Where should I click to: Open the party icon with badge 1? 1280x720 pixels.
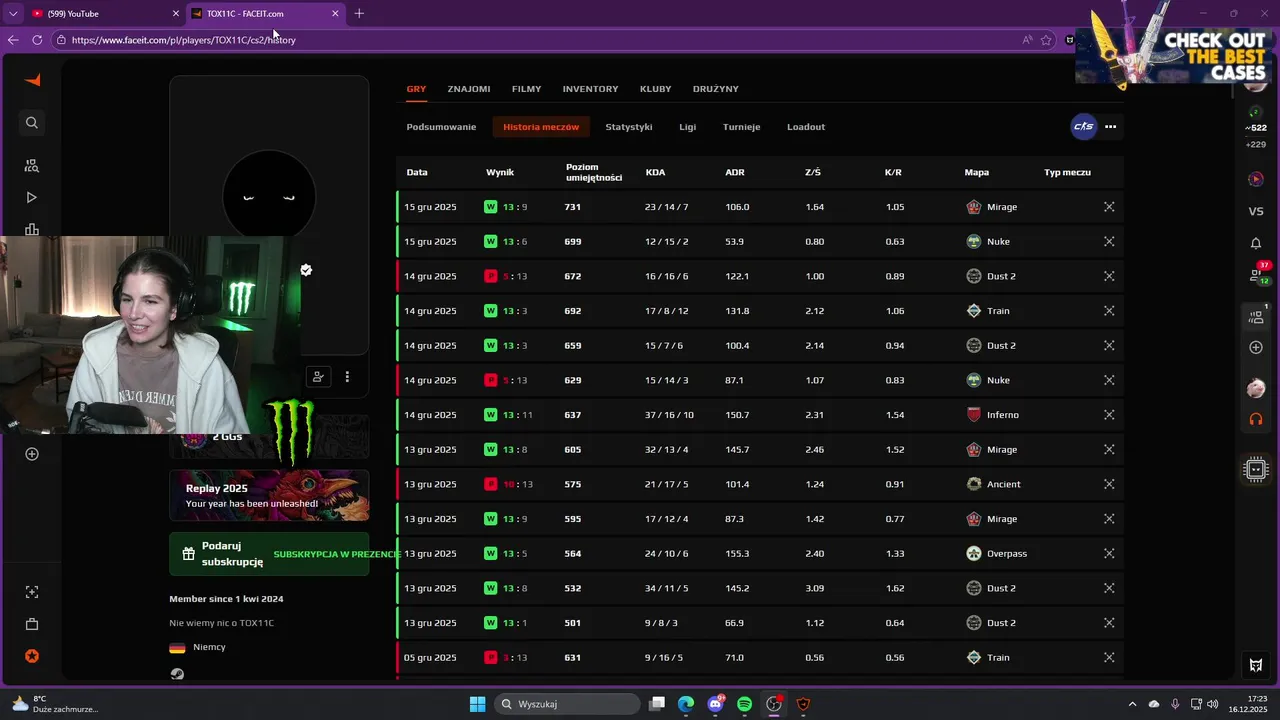(1256, 316)
